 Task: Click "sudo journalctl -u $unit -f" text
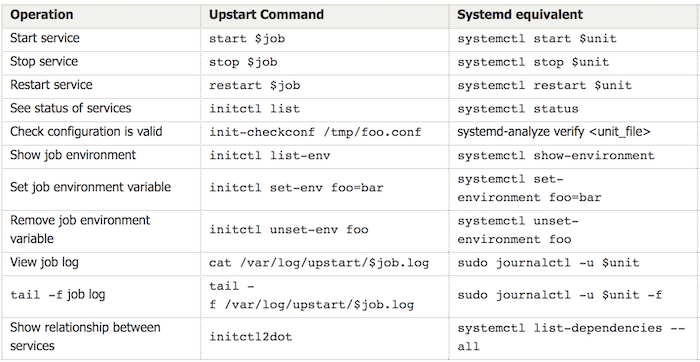[560, 295]
